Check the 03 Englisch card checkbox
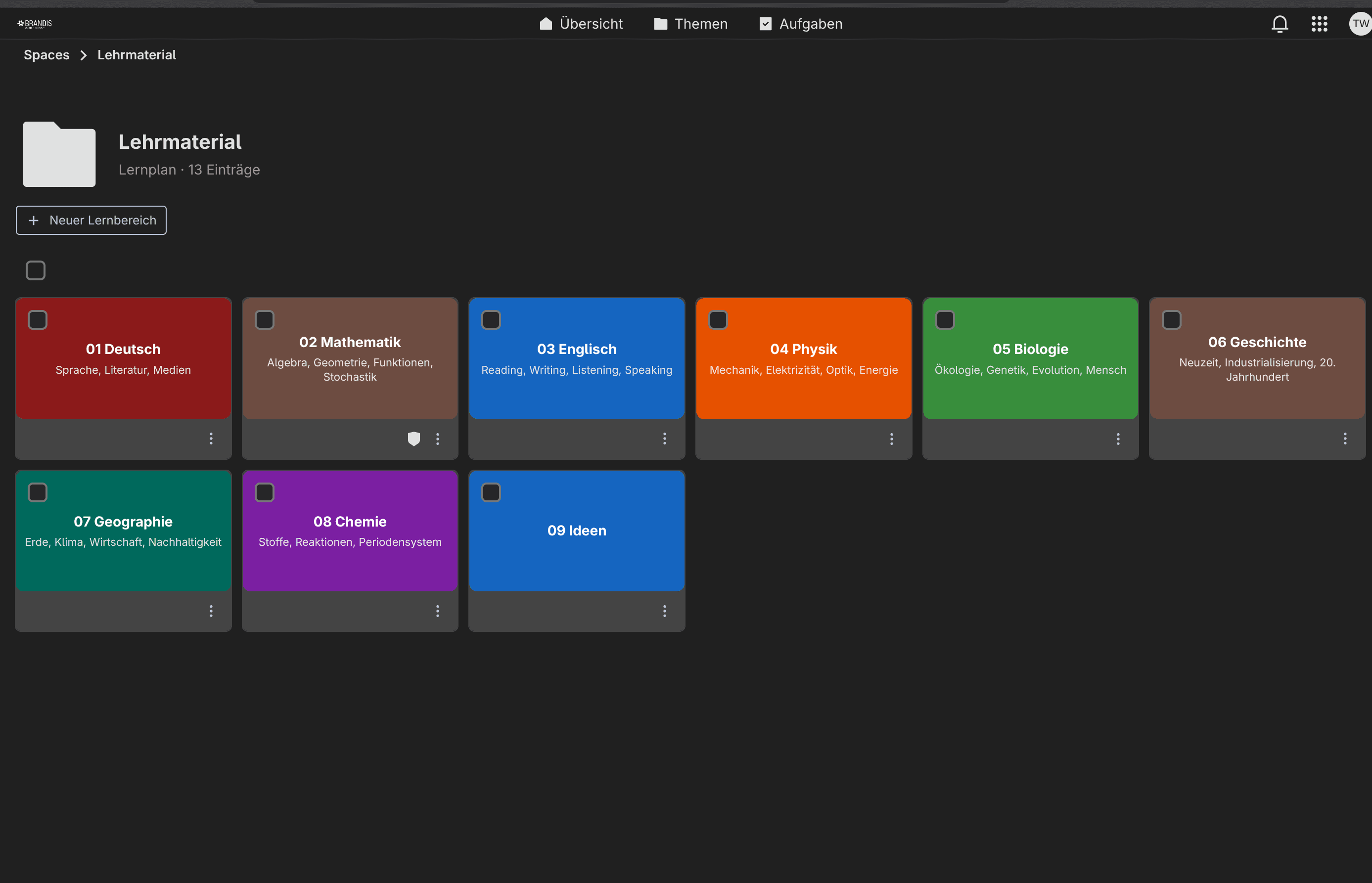This screenshot has width=1372, height=883. (x=491, y=319)
